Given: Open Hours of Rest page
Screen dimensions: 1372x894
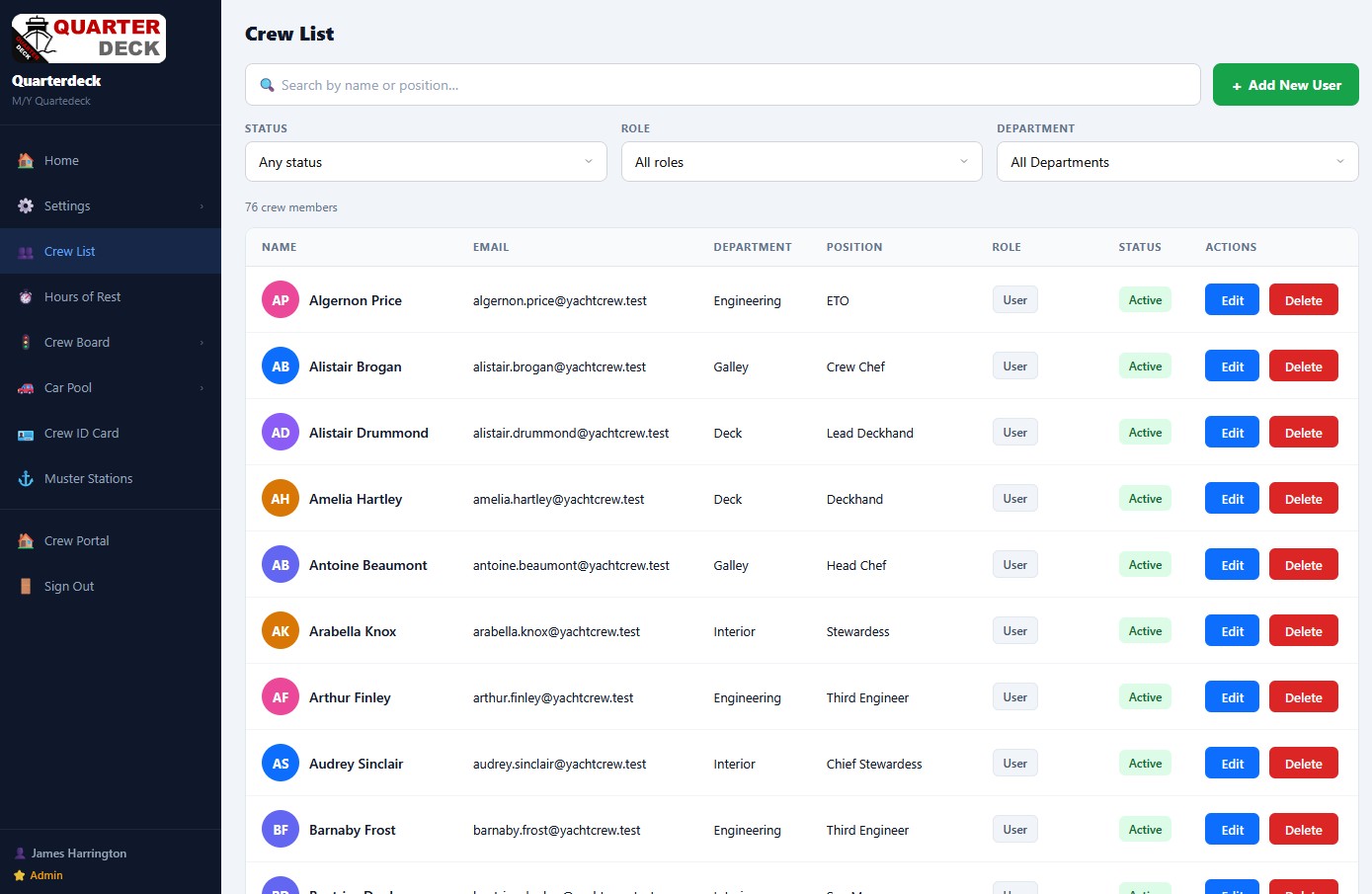Looking at the screenshot, I should point(111,296).
